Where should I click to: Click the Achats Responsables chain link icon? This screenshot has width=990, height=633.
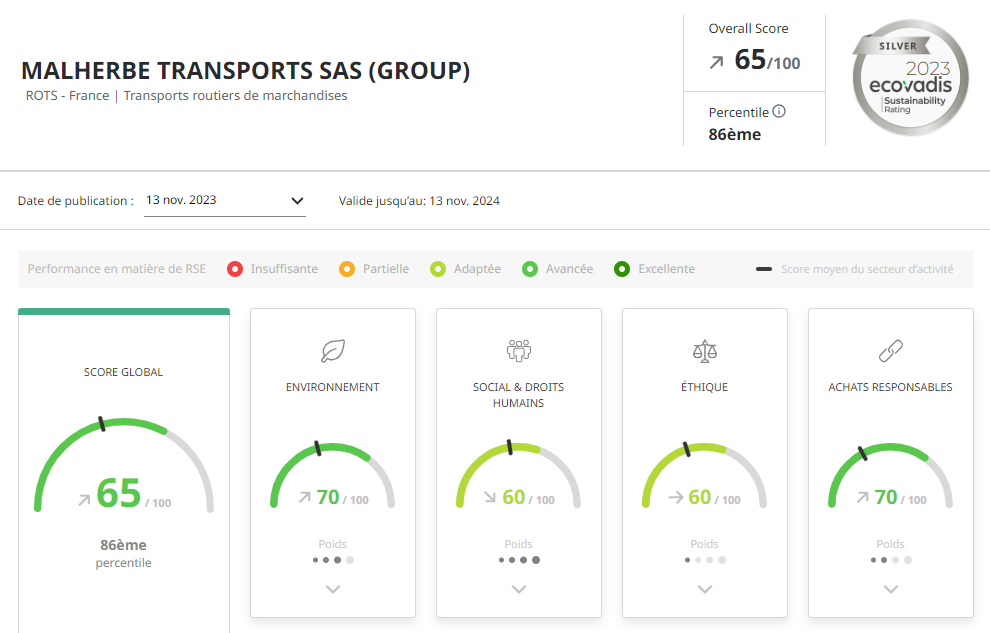(x=891, y=351)
